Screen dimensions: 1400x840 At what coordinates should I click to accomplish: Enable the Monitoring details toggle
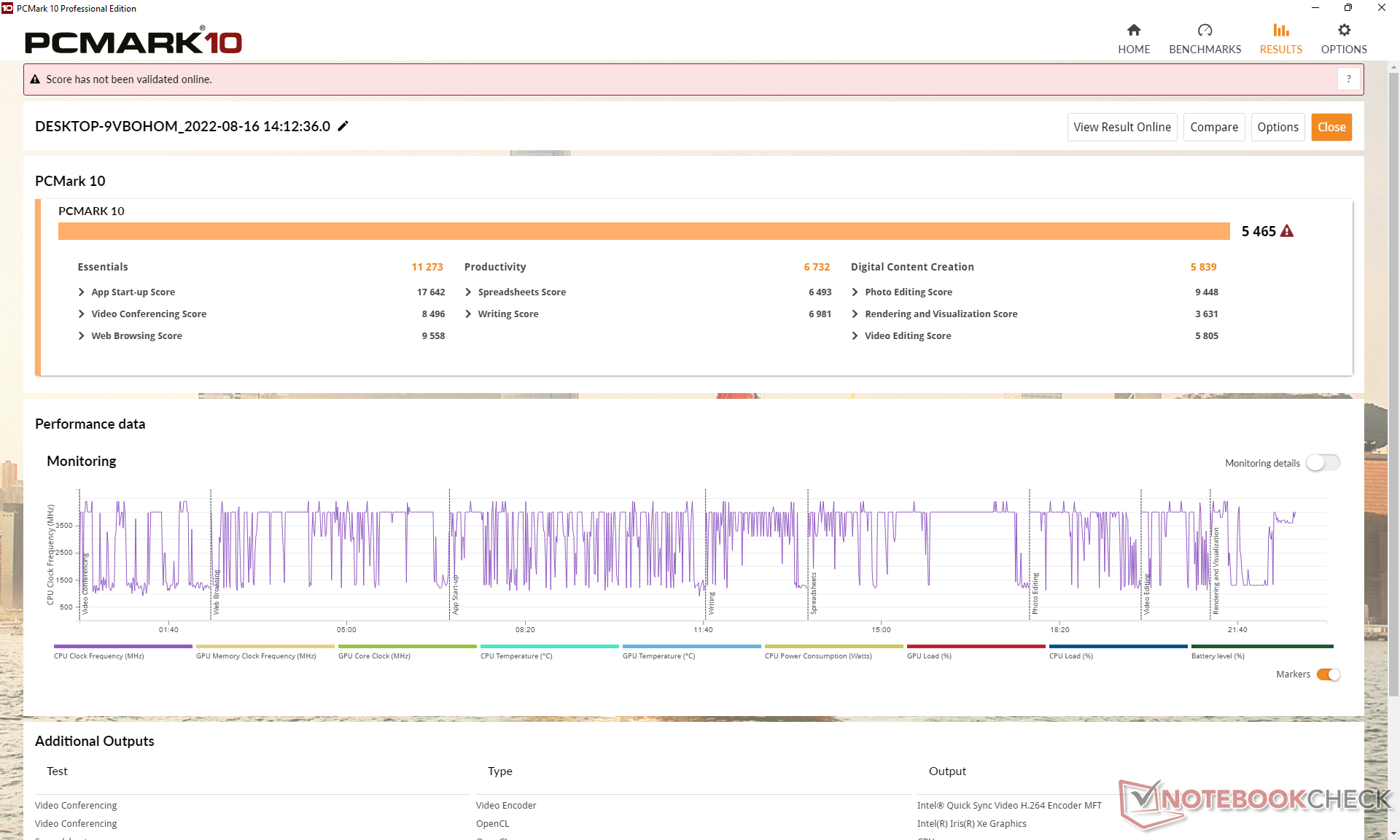pos(1323,463)
